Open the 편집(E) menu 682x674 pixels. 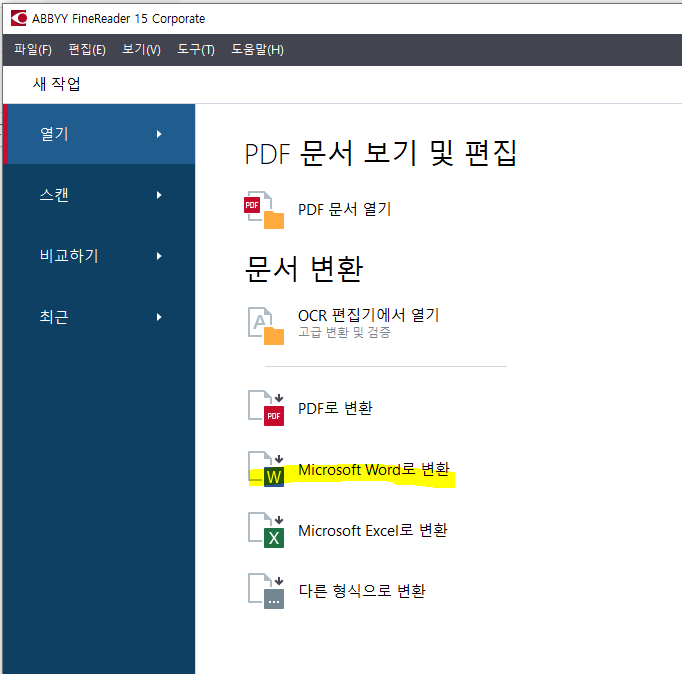point(87,50)
